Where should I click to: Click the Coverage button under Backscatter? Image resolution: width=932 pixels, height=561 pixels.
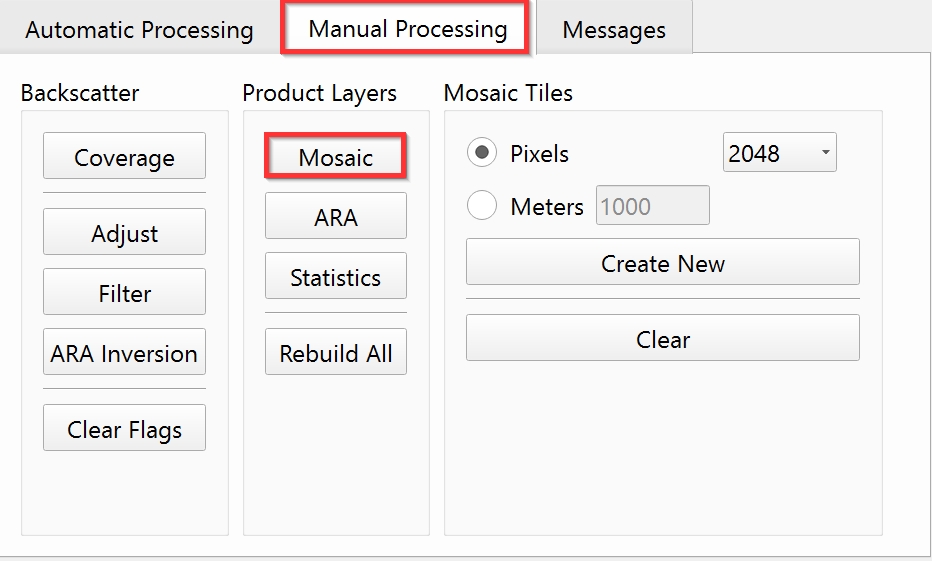pos(124,157)
